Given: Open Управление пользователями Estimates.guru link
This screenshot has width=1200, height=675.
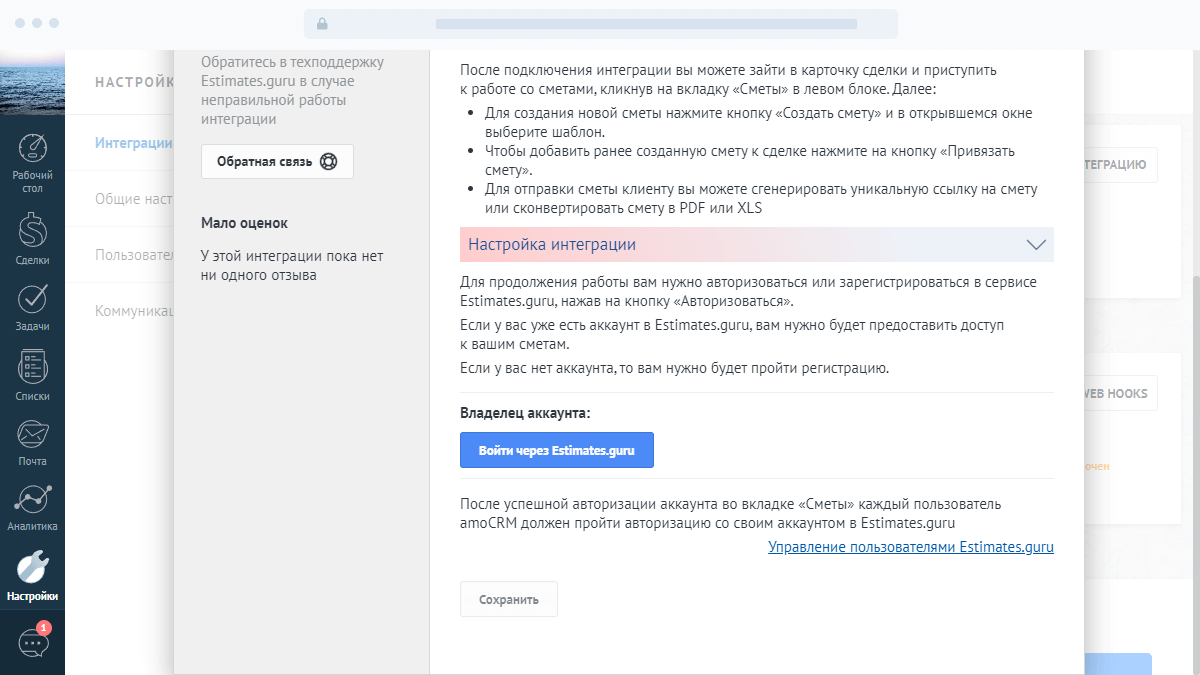Looking at the screenshot, I should point(910,547).
